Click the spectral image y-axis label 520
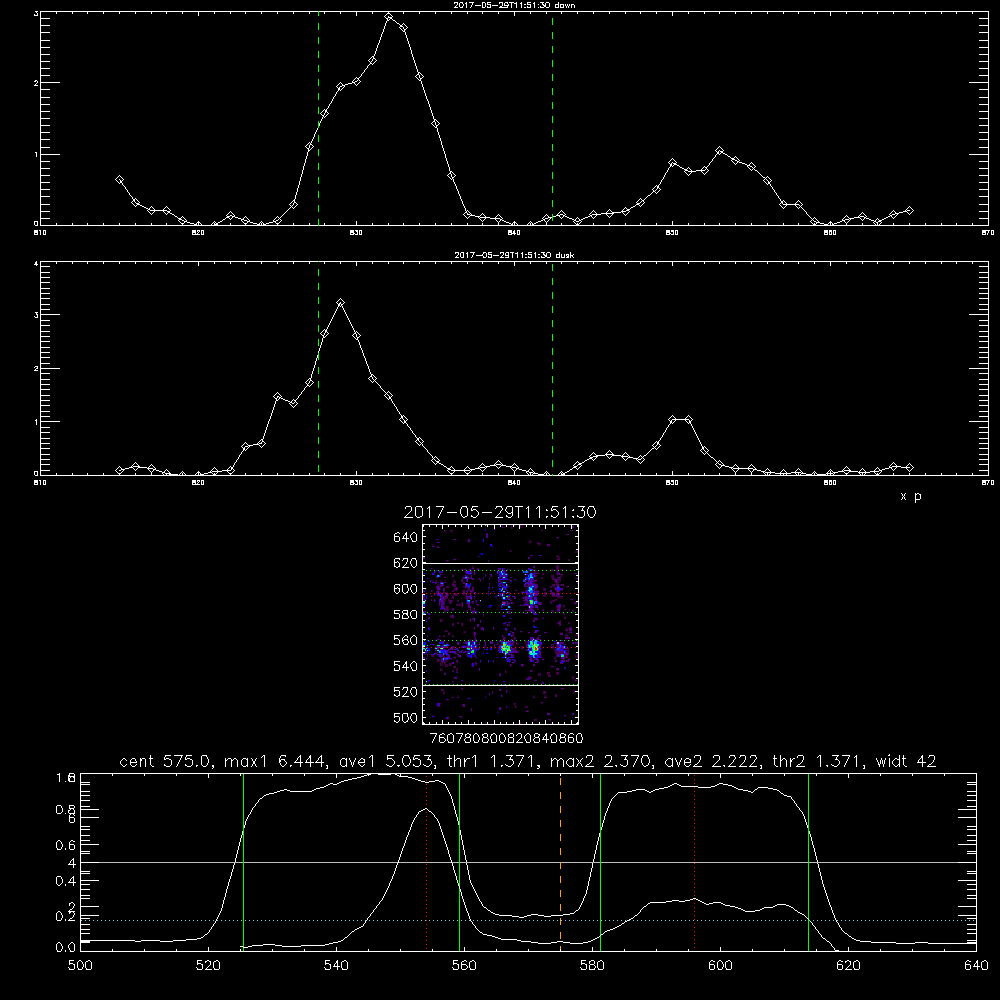This screenshot has width=1000, height=1000. coord(406,692)
